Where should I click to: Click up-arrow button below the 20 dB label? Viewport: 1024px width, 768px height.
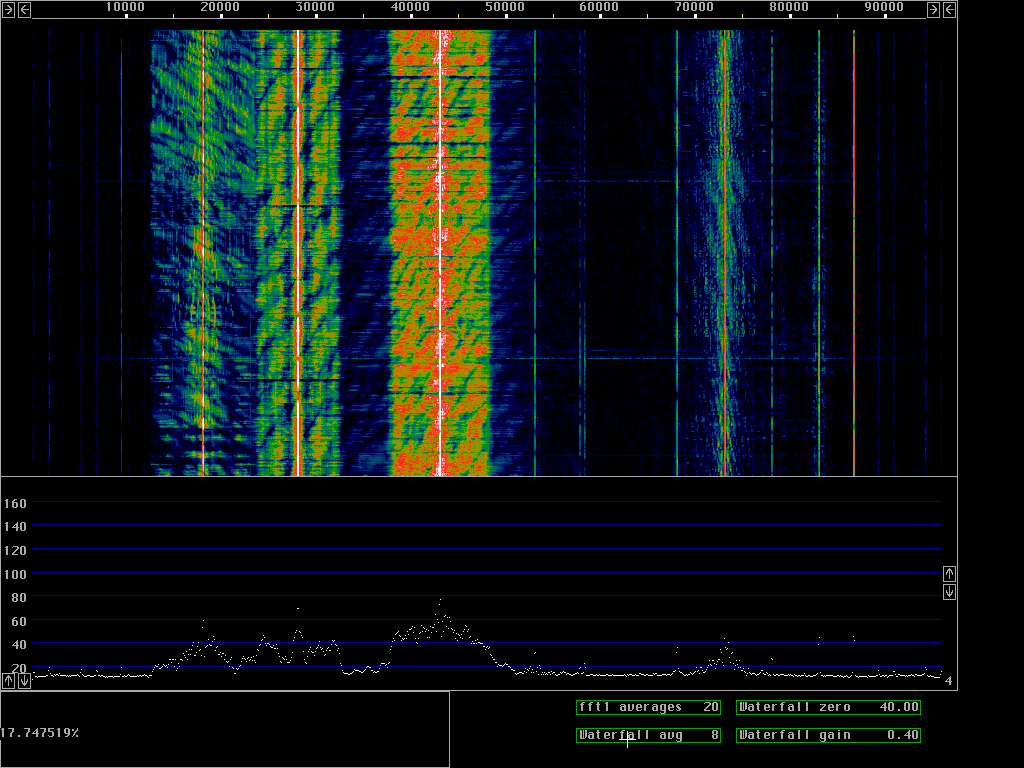point(8,680)
